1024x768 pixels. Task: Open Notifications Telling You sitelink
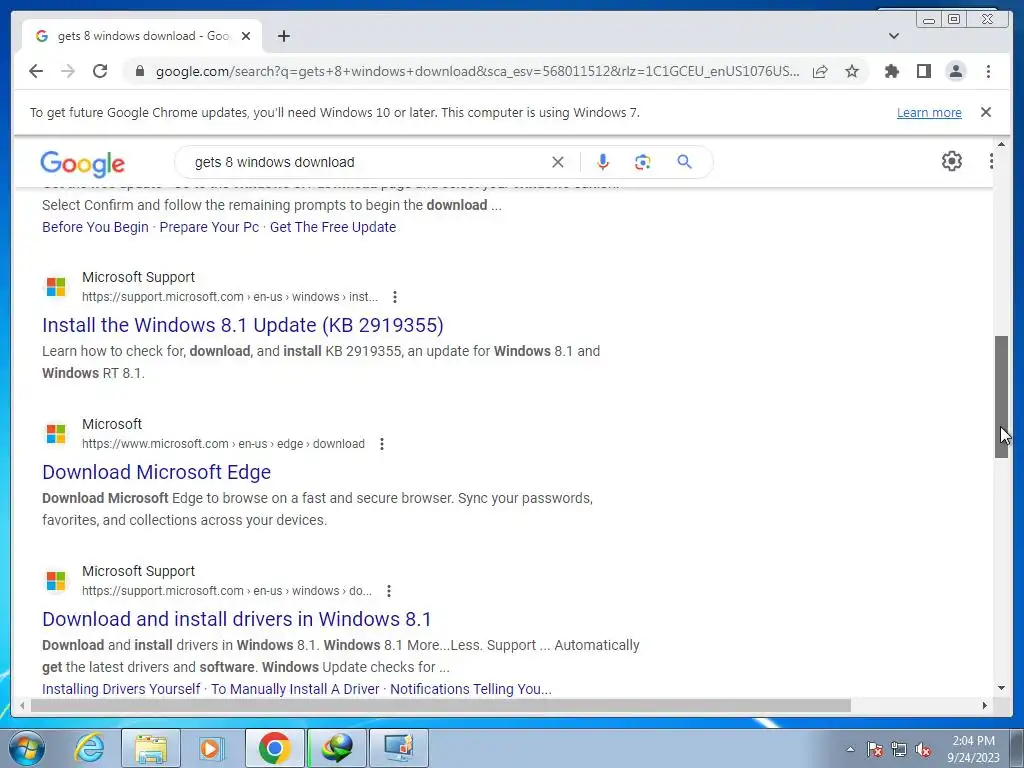[x=471, y=689]
